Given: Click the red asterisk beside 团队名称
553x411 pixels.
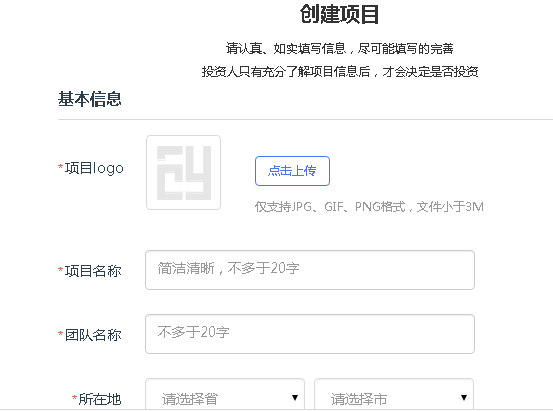Looking at the screenshot, I should (60, 333).
